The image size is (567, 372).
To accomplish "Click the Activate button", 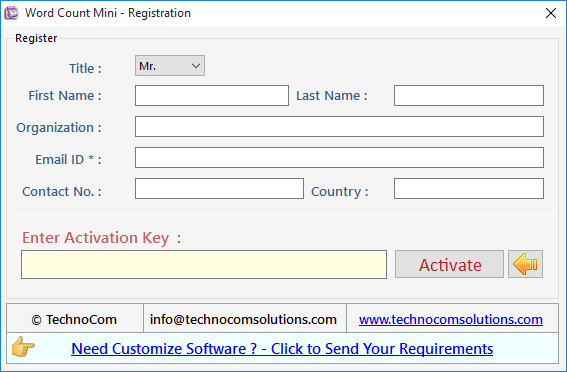I will (x=449, y=264).
